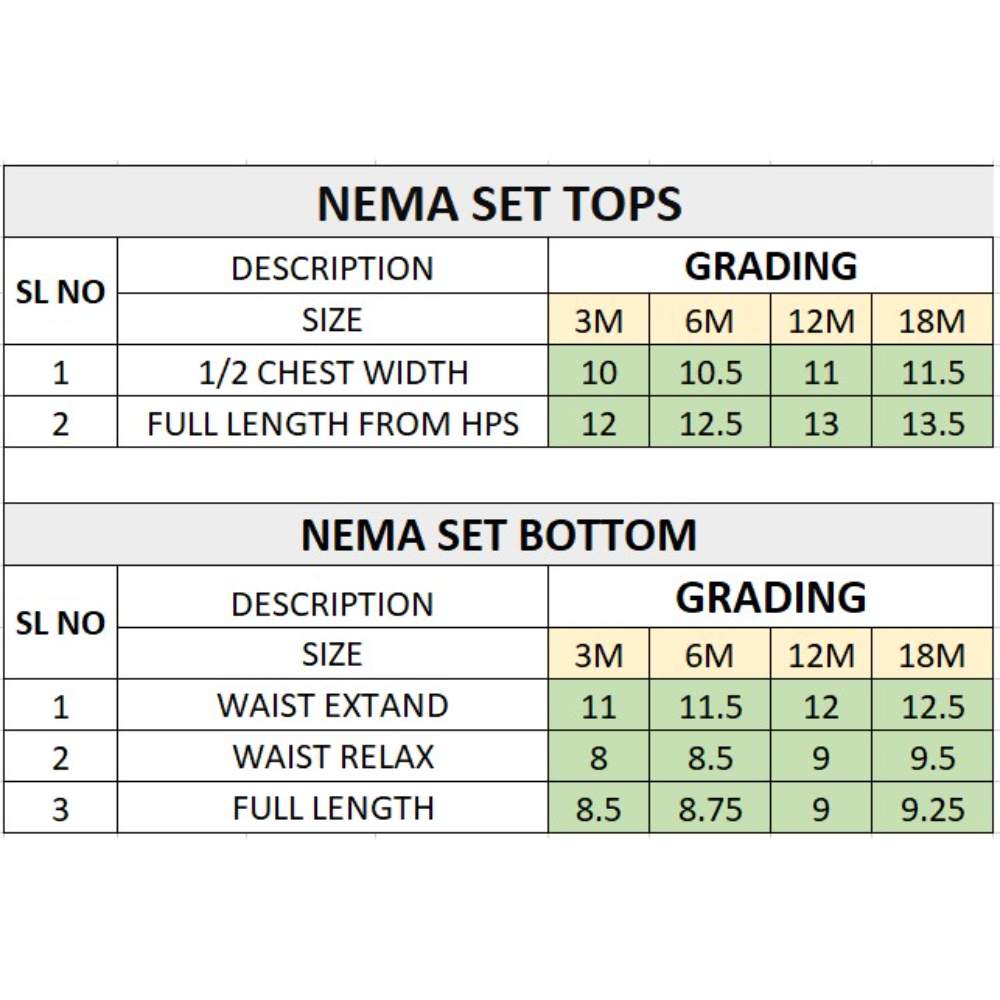1000x1000 pixels.
Task: Click the SL NO header in tops table
Action: [x=61, y=291]
